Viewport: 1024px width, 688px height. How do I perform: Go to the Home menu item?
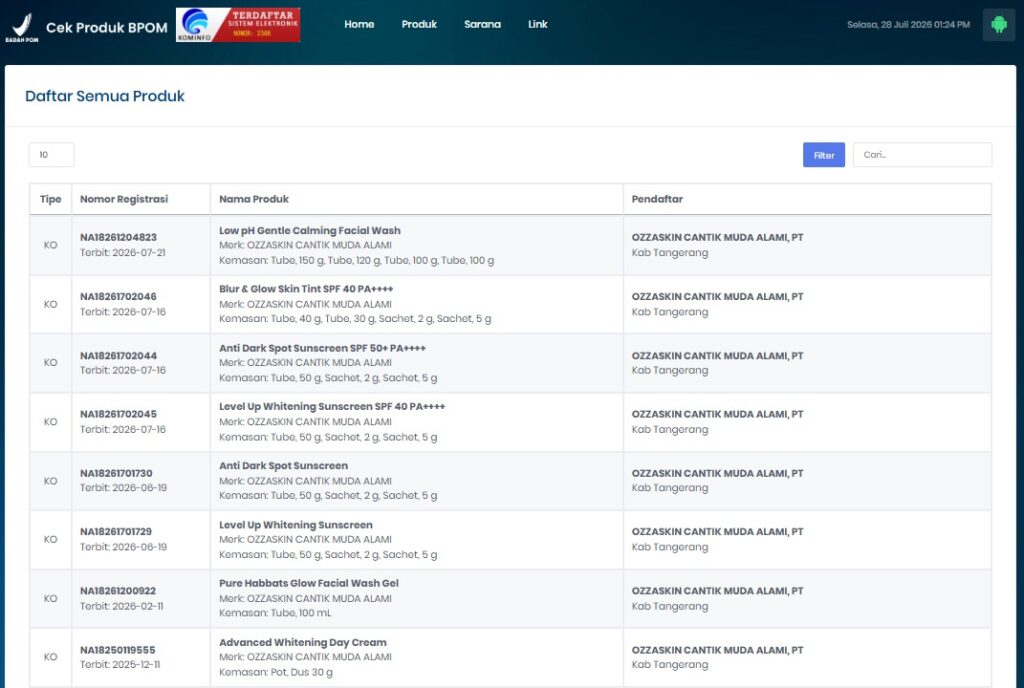(359, 24)
